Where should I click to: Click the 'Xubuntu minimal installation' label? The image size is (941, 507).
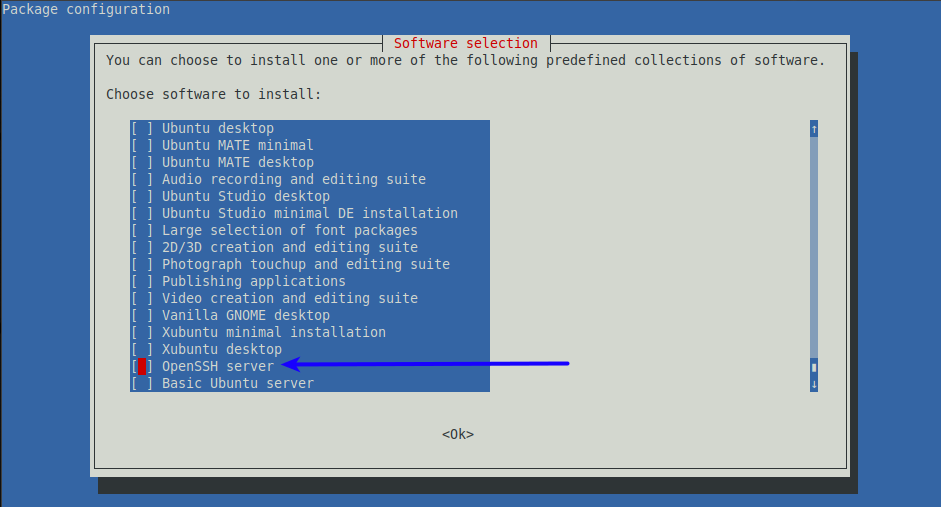[x=274, y=332]
